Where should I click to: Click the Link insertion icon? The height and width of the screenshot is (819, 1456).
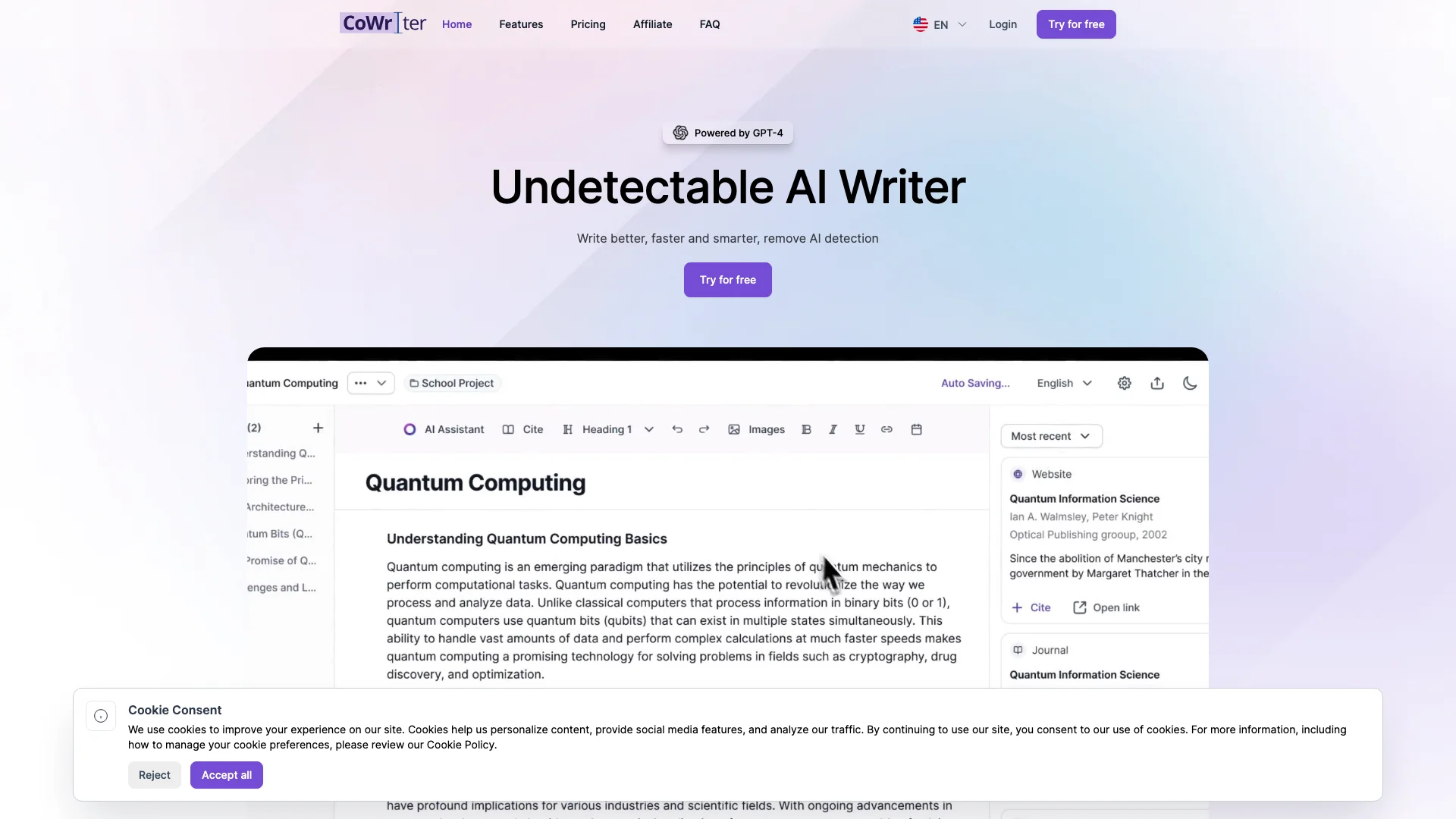point(886,430)
